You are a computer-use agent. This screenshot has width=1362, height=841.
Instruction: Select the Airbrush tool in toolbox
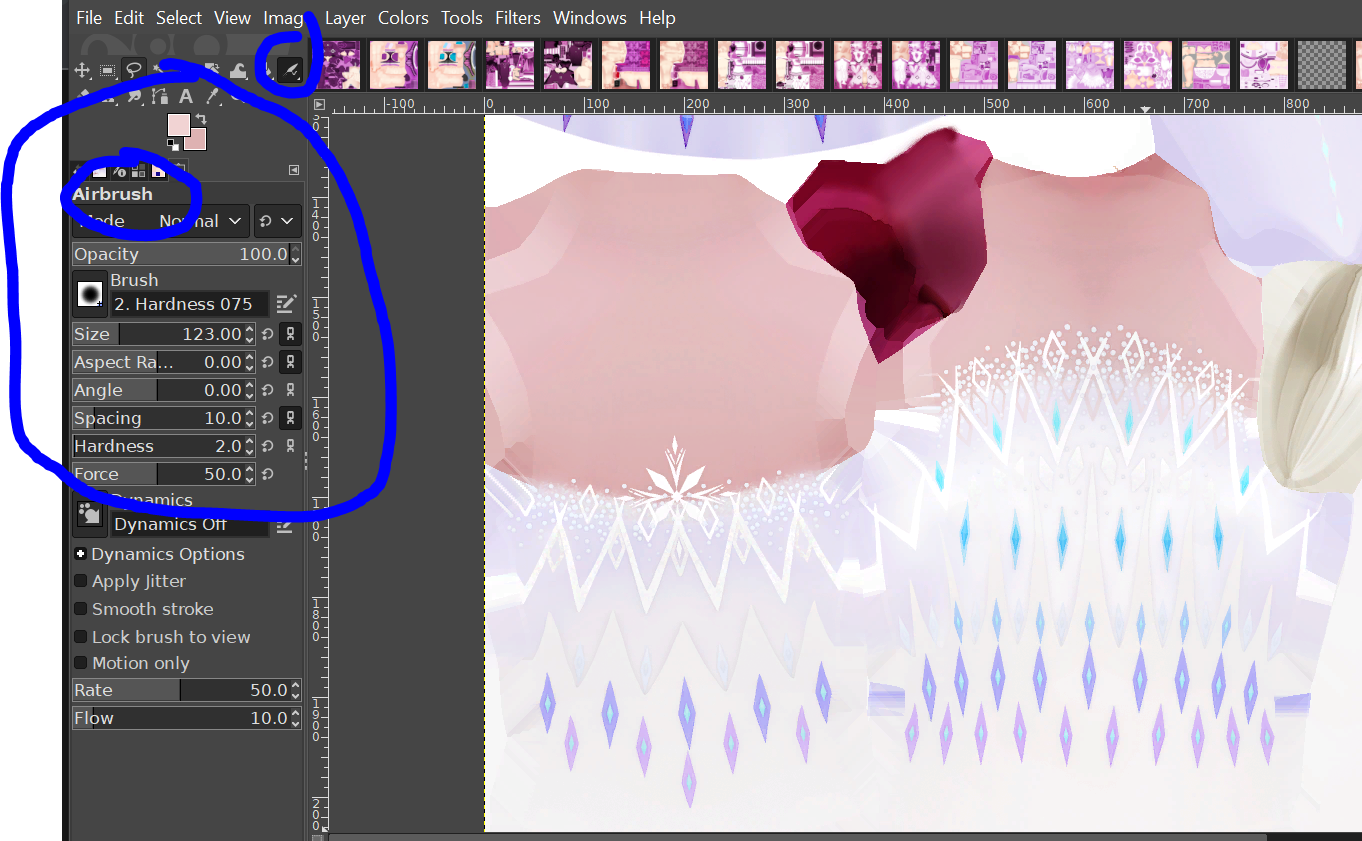tap(290, 70)
